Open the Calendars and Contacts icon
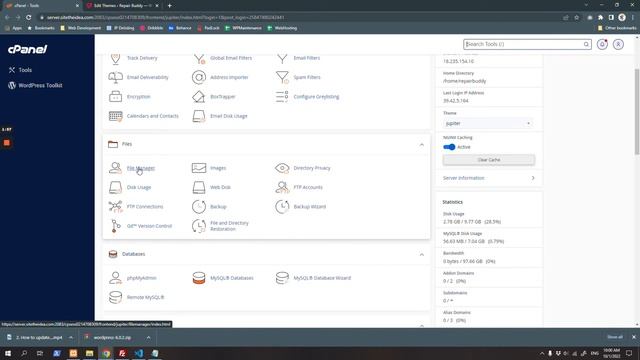This screenshot has width=640, height=360. pos(116,116)
